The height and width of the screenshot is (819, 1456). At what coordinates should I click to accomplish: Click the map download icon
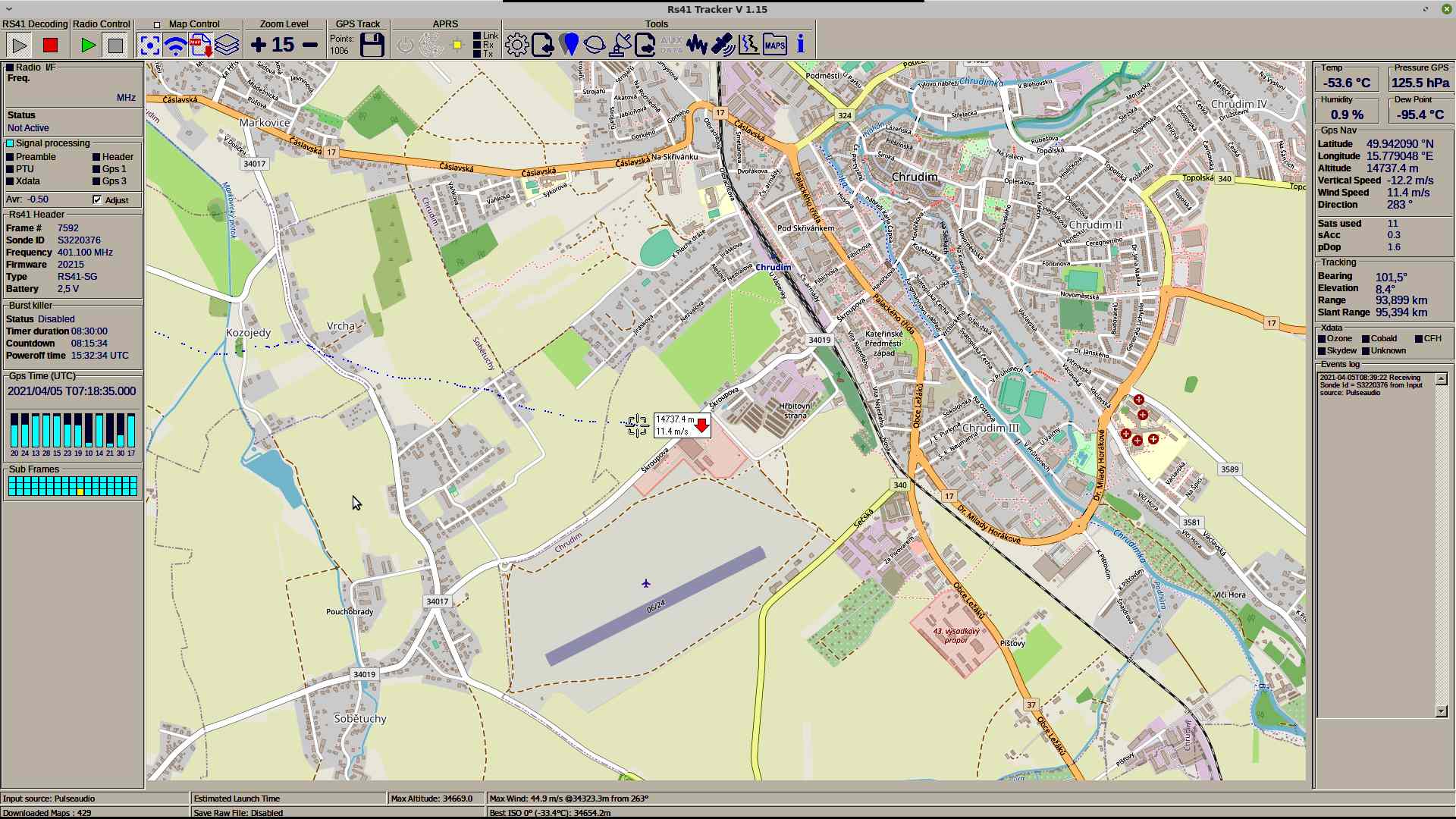pos(201,45)
